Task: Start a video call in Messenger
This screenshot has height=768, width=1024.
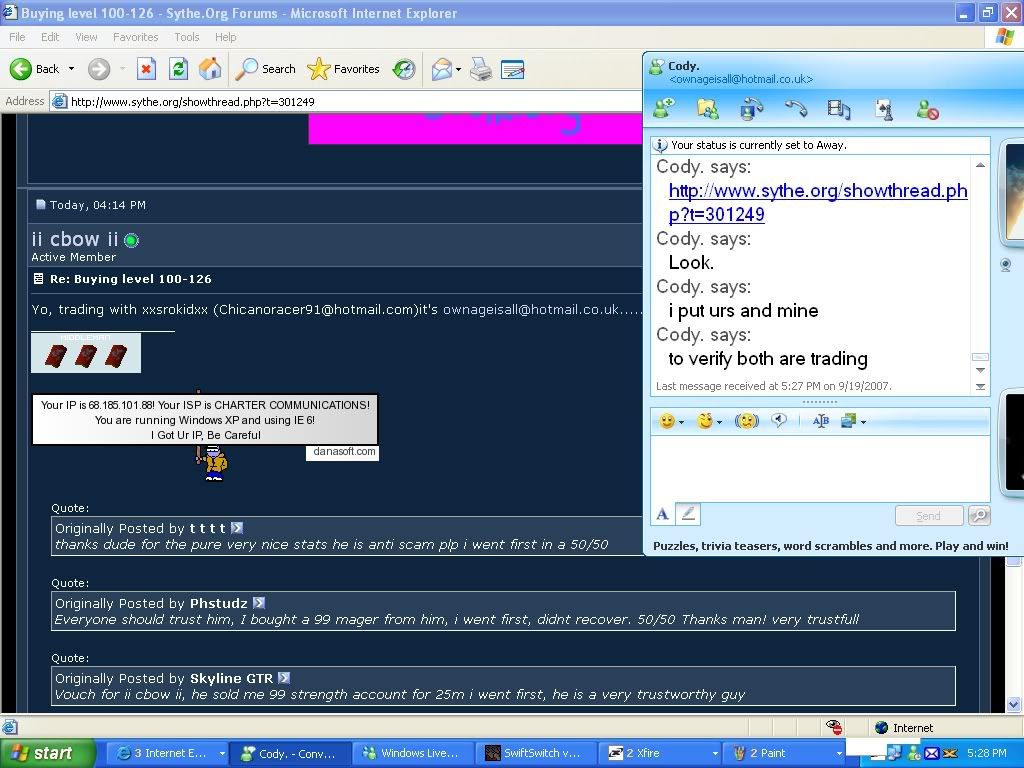Action: coord(751,108)
